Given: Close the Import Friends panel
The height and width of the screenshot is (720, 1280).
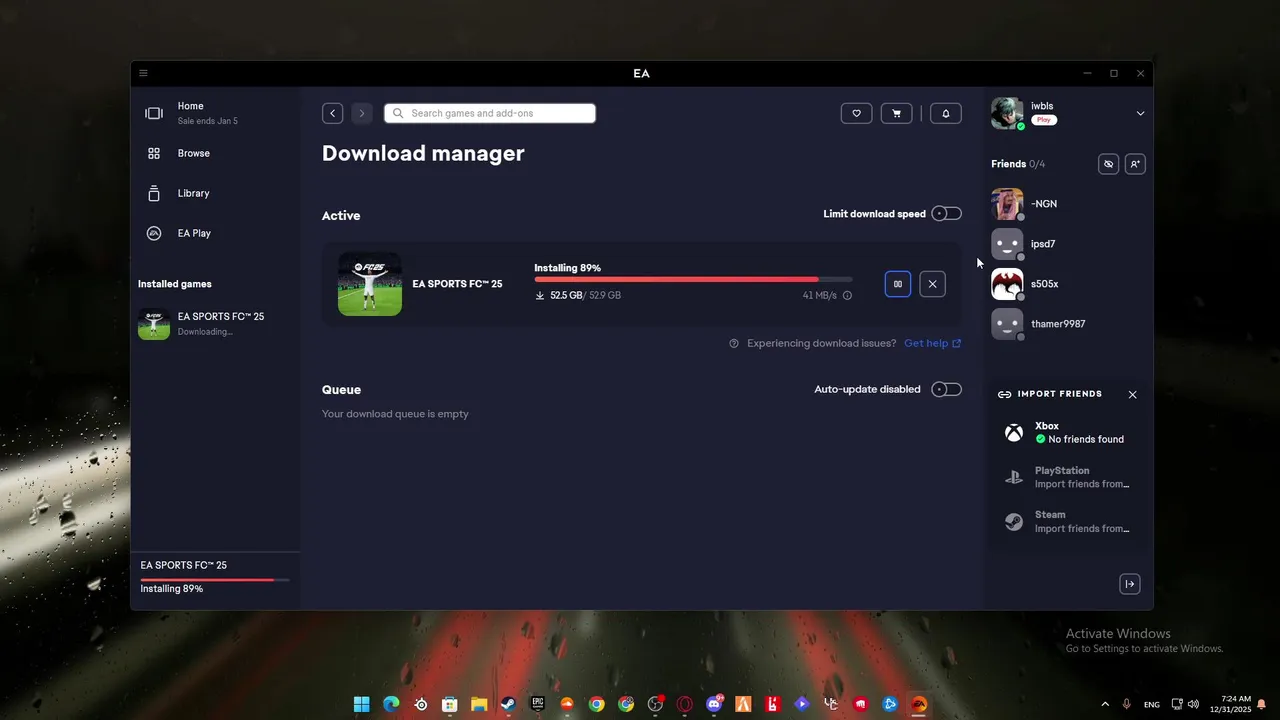Looking at the screenshot, I should (x=1132, y=394).
